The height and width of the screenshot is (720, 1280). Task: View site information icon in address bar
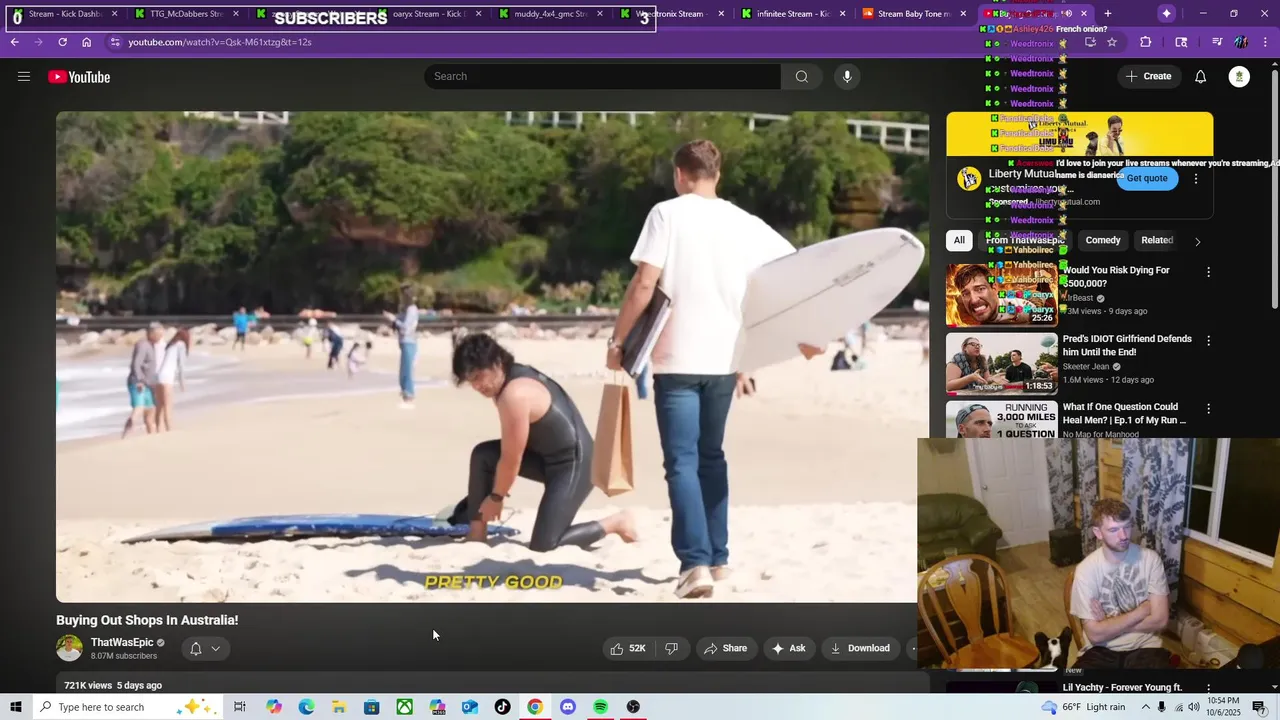(x=115, y=42)
